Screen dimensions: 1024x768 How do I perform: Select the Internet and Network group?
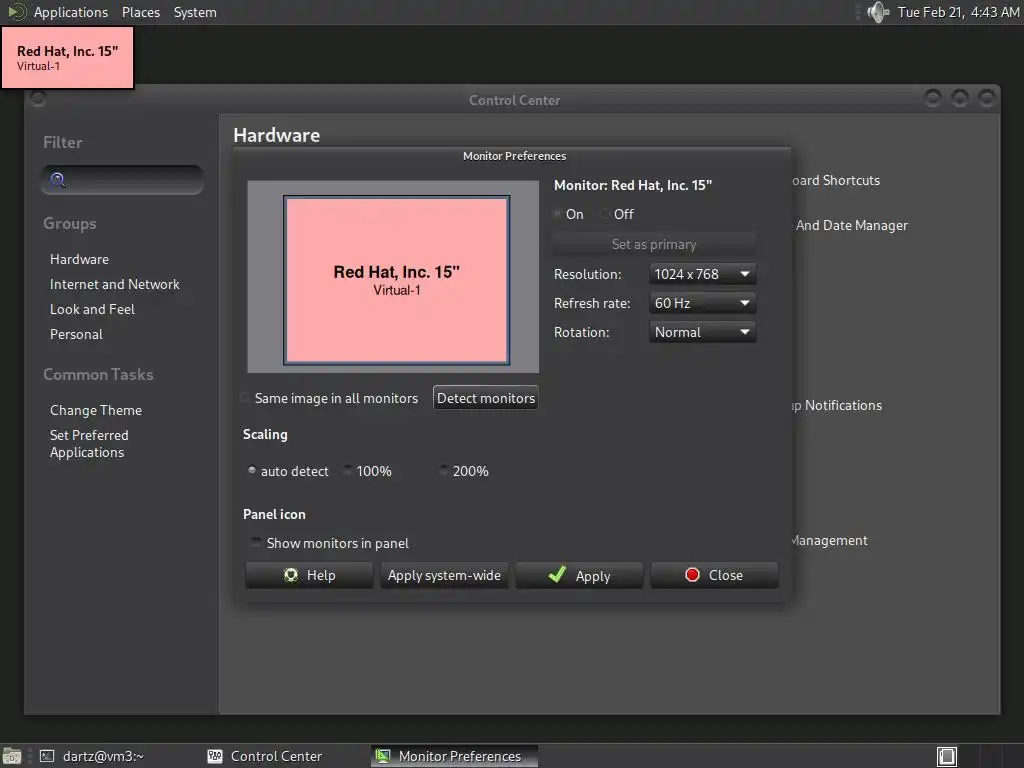pyautogui.click(x=114, y=284)
